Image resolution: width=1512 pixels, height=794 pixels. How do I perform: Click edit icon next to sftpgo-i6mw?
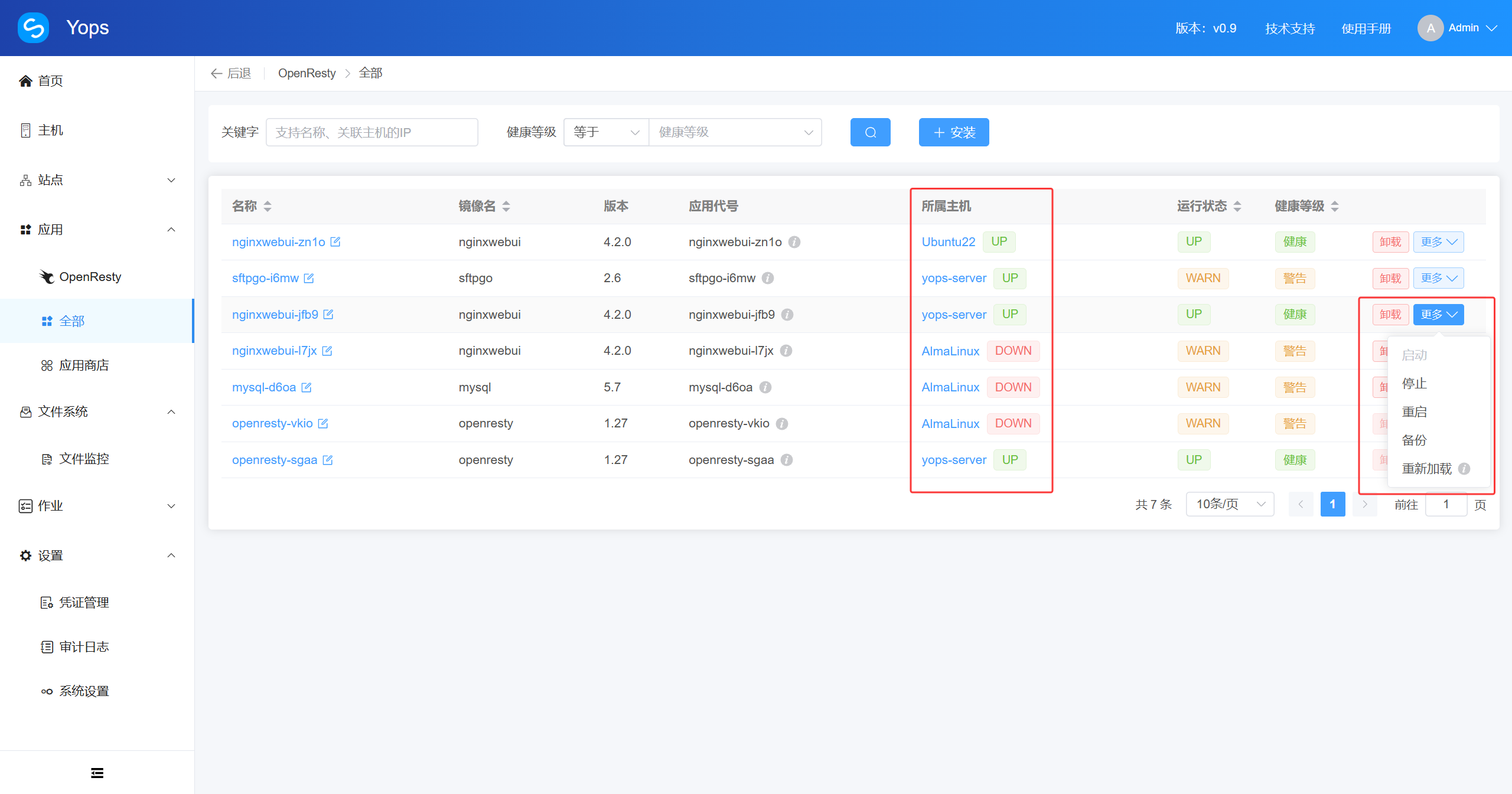coord(309,278)
